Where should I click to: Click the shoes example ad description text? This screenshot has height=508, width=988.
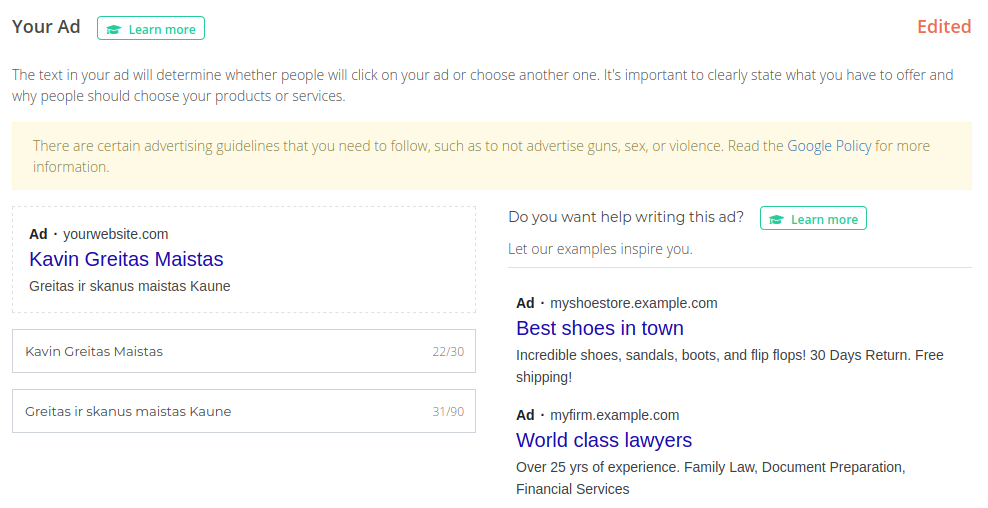tap(729, 366)
